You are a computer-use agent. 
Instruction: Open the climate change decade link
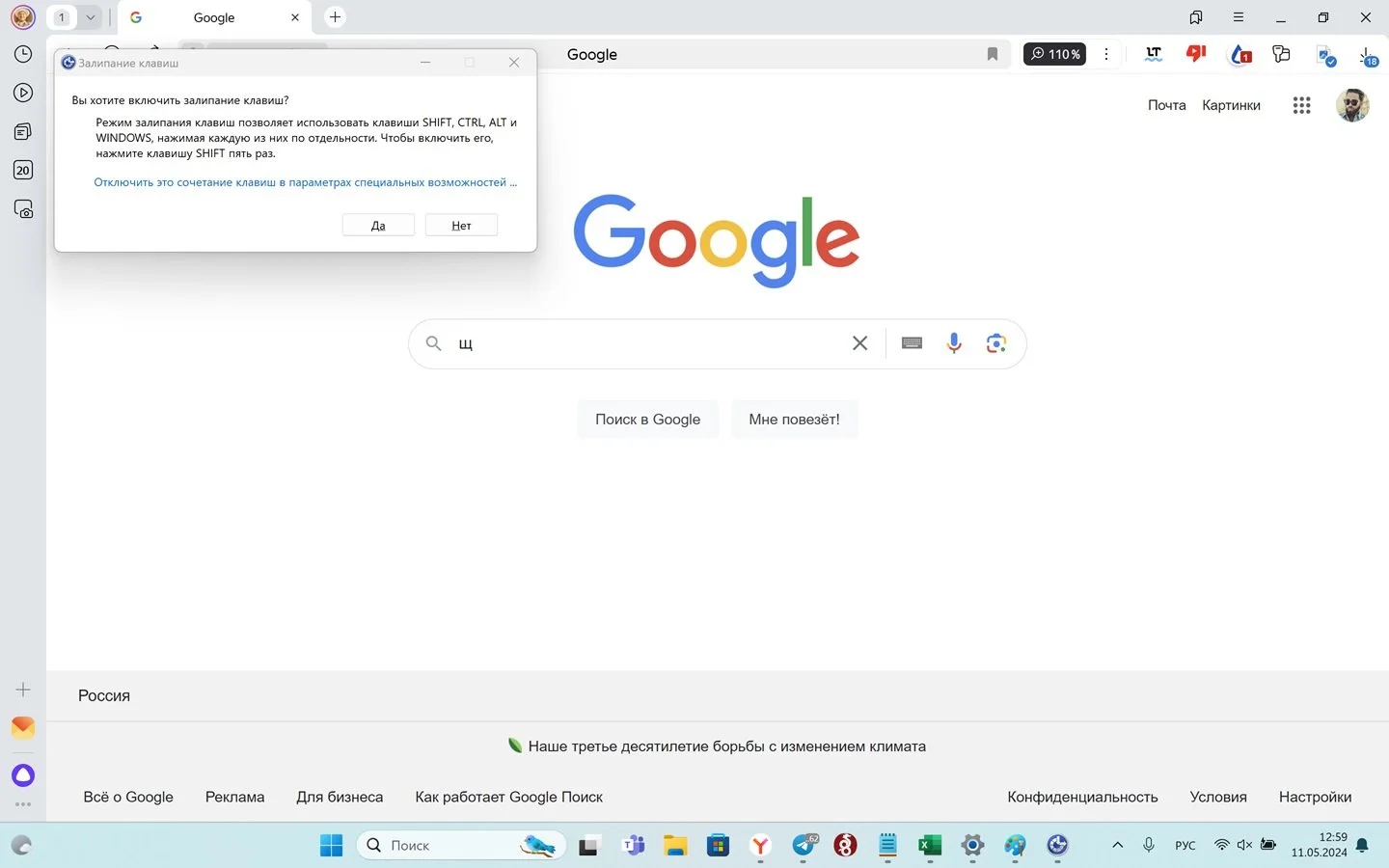(x=726, y=746)
